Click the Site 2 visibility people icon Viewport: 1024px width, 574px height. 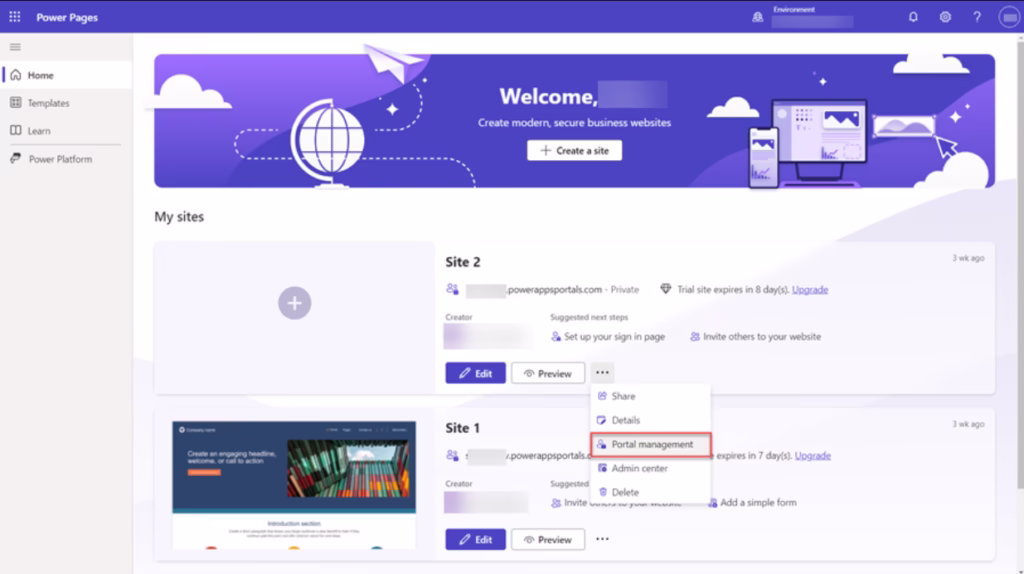point(453,289)
